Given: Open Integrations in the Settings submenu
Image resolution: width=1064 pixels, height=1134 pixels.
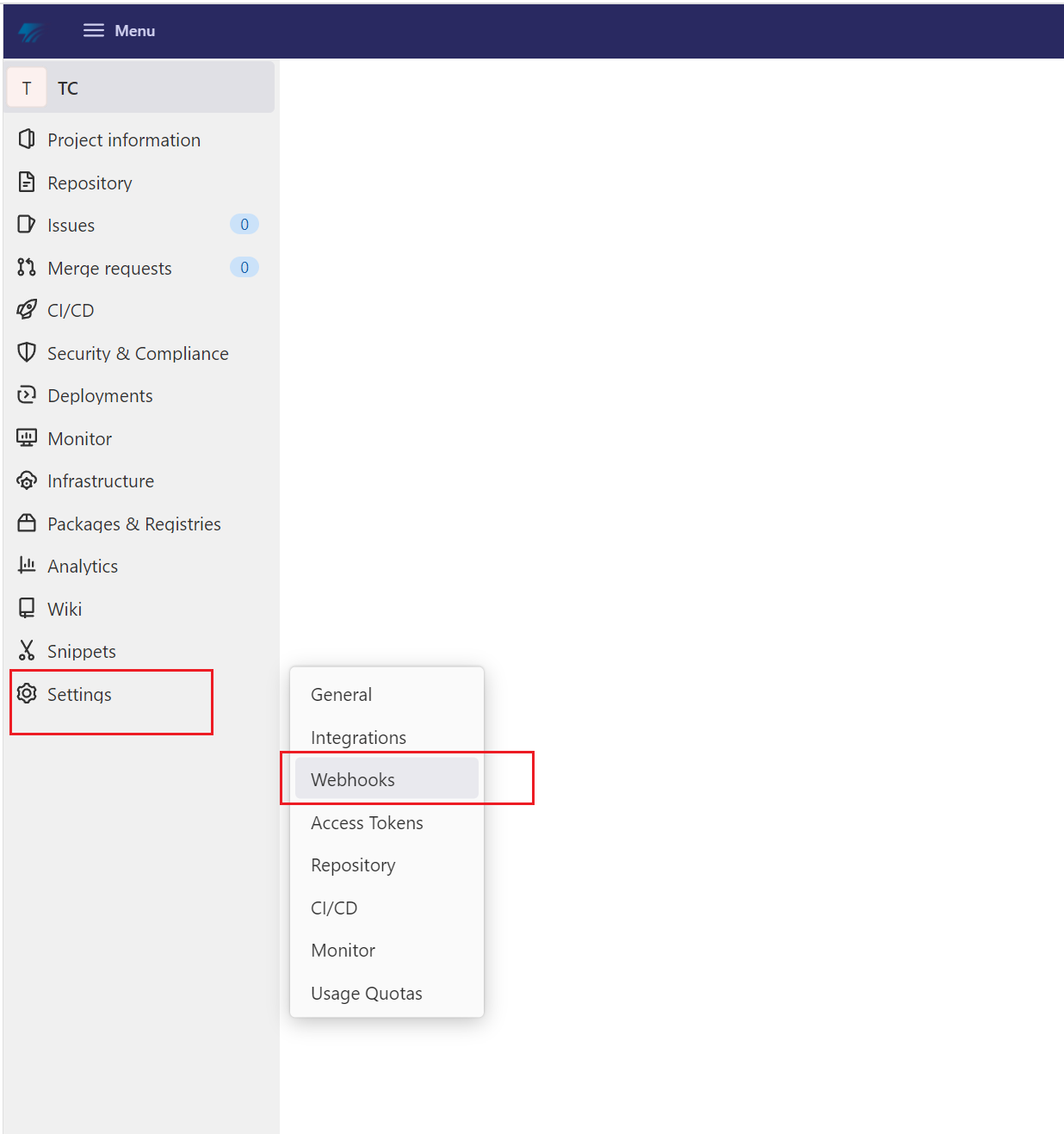Looking at the screenshot, I should tap(358, 737).
